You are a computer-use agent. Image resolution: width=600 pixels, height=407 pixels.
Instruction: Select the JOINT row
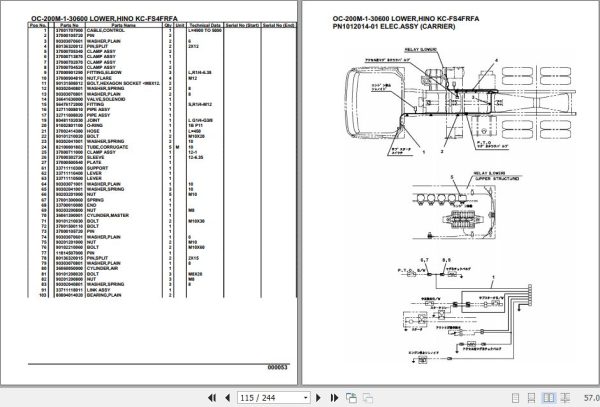coord(162,120)
